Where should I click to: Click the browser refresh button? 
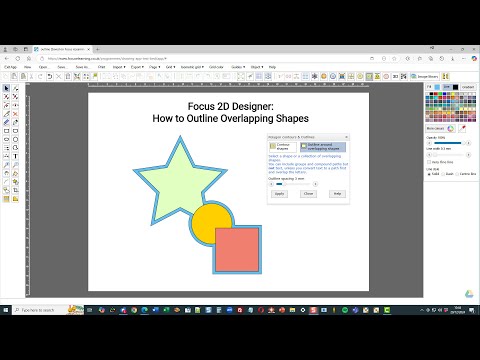coord(18,58)
